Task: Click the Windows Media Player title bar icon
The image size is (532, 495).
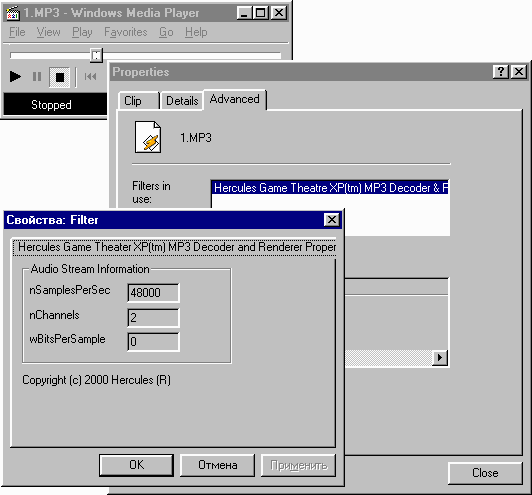Action: [x=13, y=14]
